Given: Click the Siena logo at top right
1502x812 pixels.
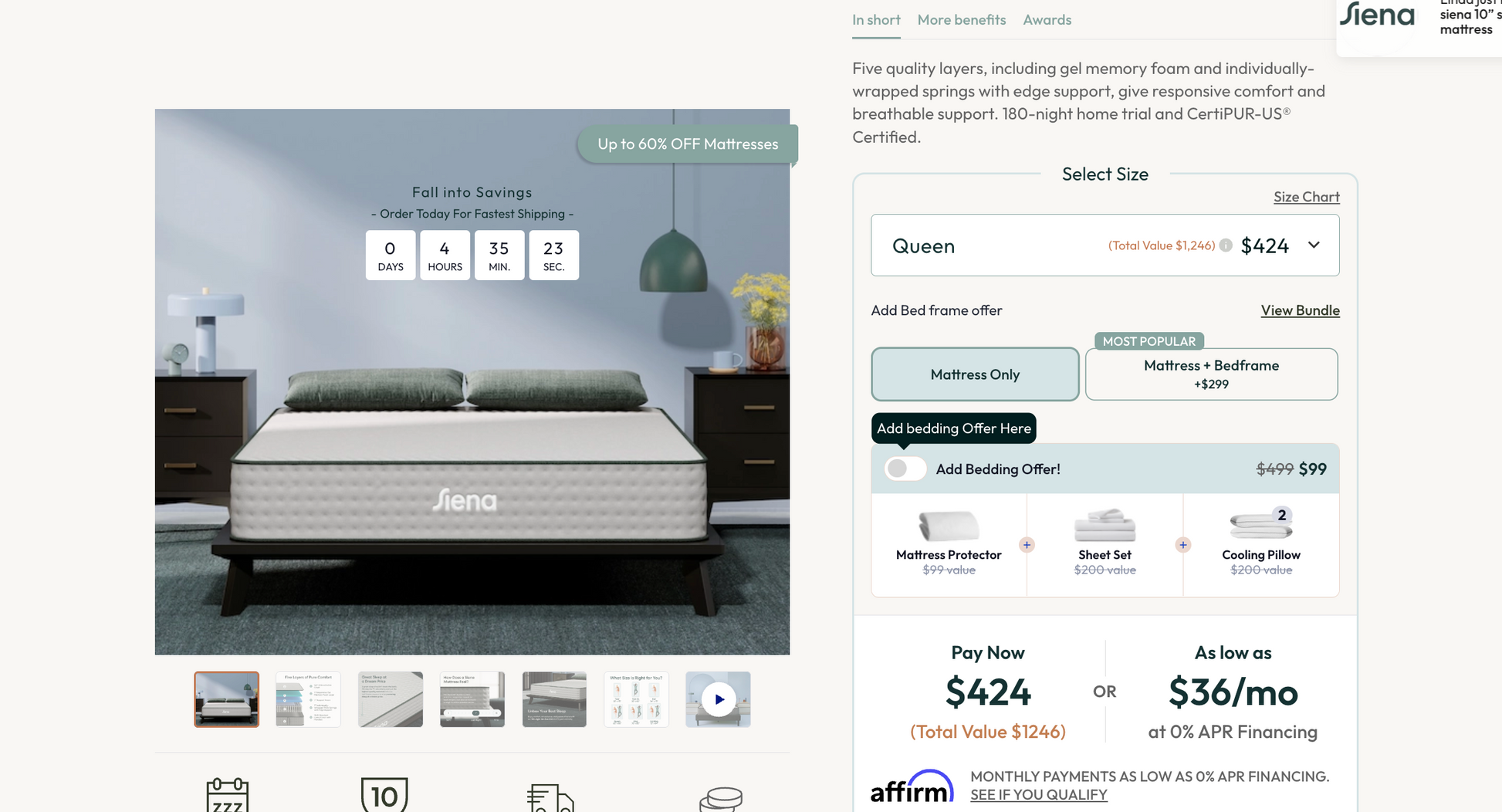Looking at the screenshot, I should click(1378, 14).
